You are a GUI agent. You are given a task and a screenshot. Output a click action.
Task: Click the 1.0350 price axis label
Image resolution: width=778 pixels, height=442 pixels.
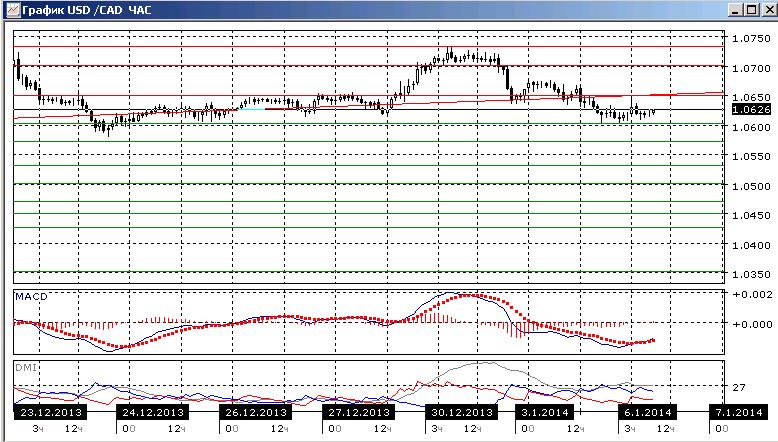(751, 274)
